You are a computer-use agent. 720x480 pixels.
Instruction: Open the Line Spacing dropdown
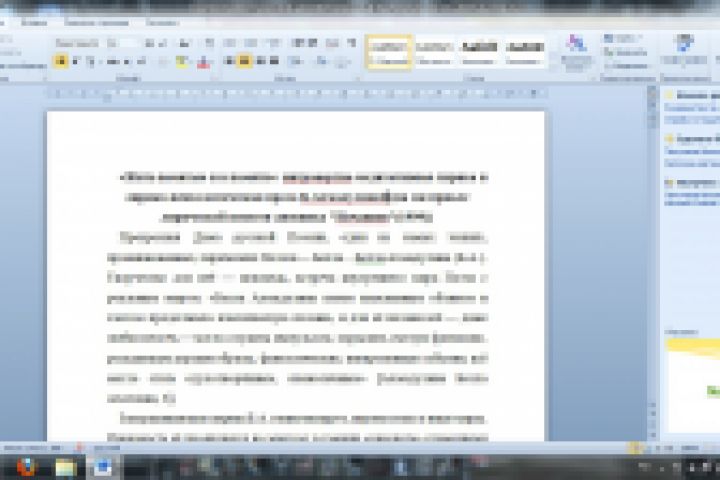tap(295, 61)
